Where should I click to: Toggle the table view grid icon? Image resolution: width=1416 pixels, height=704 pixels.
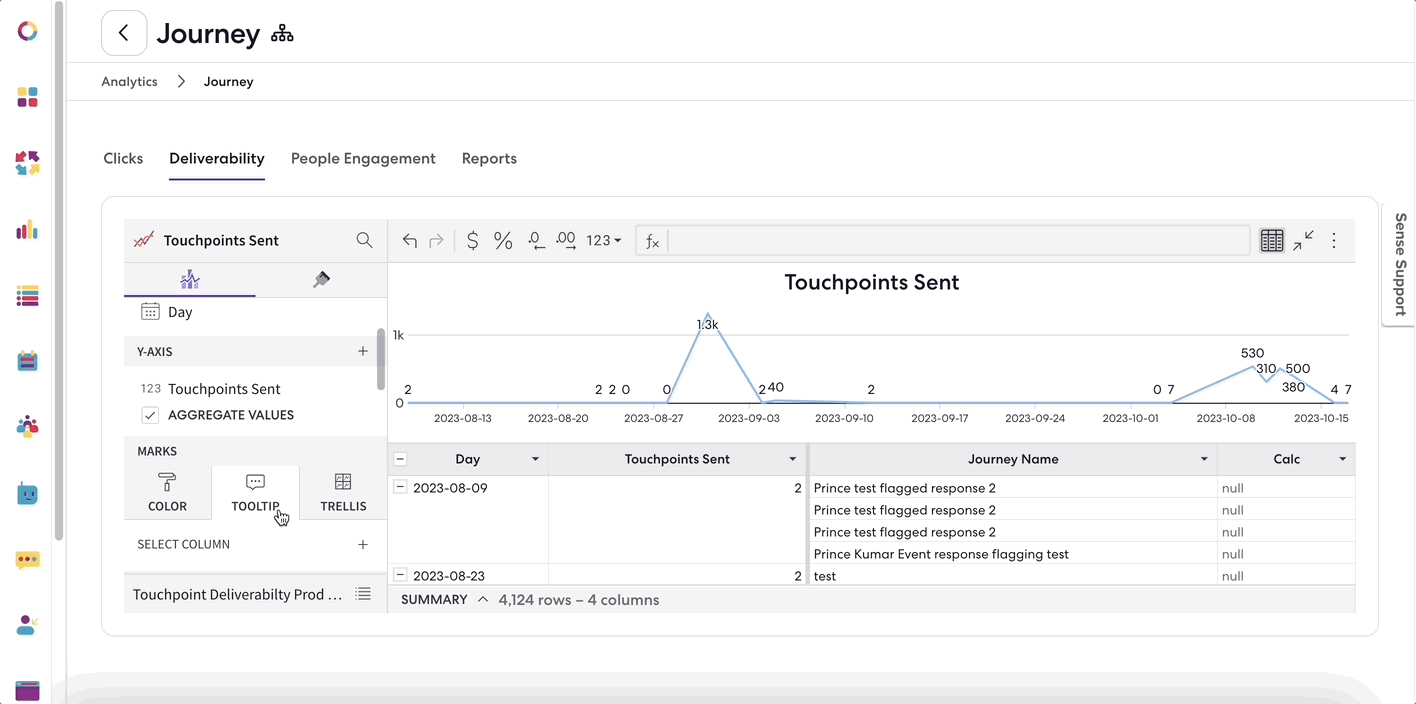(x=1272, y=240)
